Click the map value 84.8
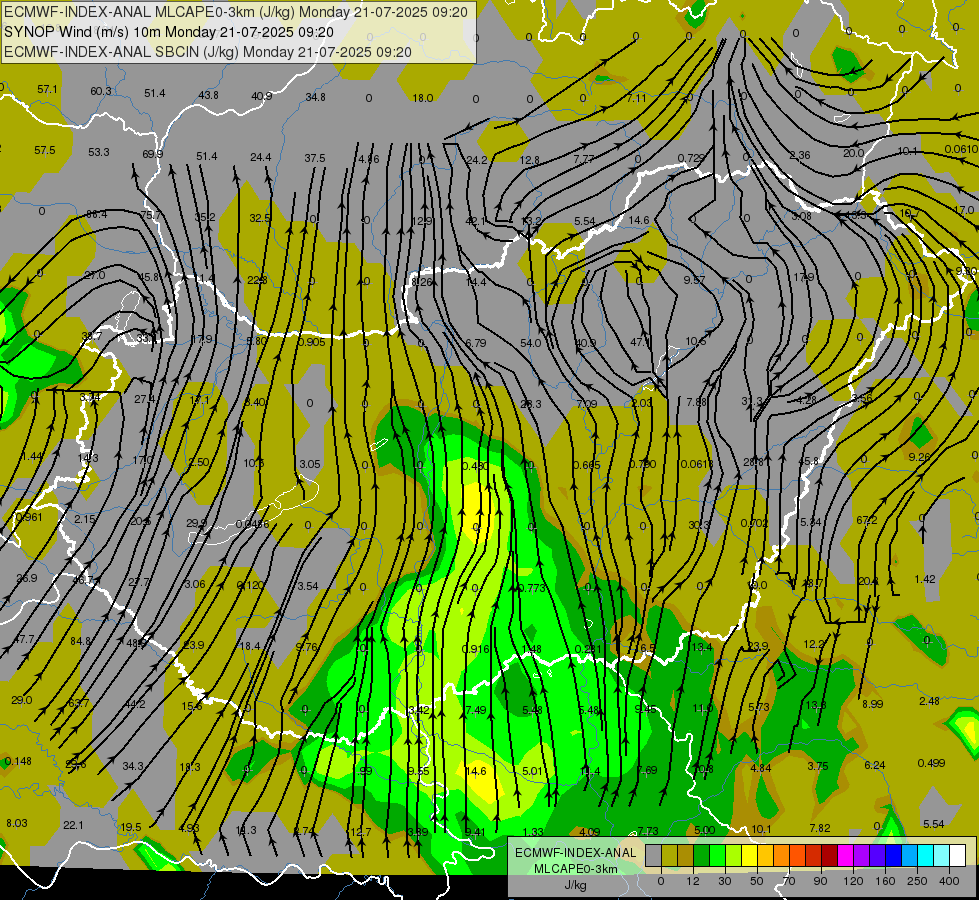Image resolution: width=979 pixels, height=900 pixels. pos(81,641)
